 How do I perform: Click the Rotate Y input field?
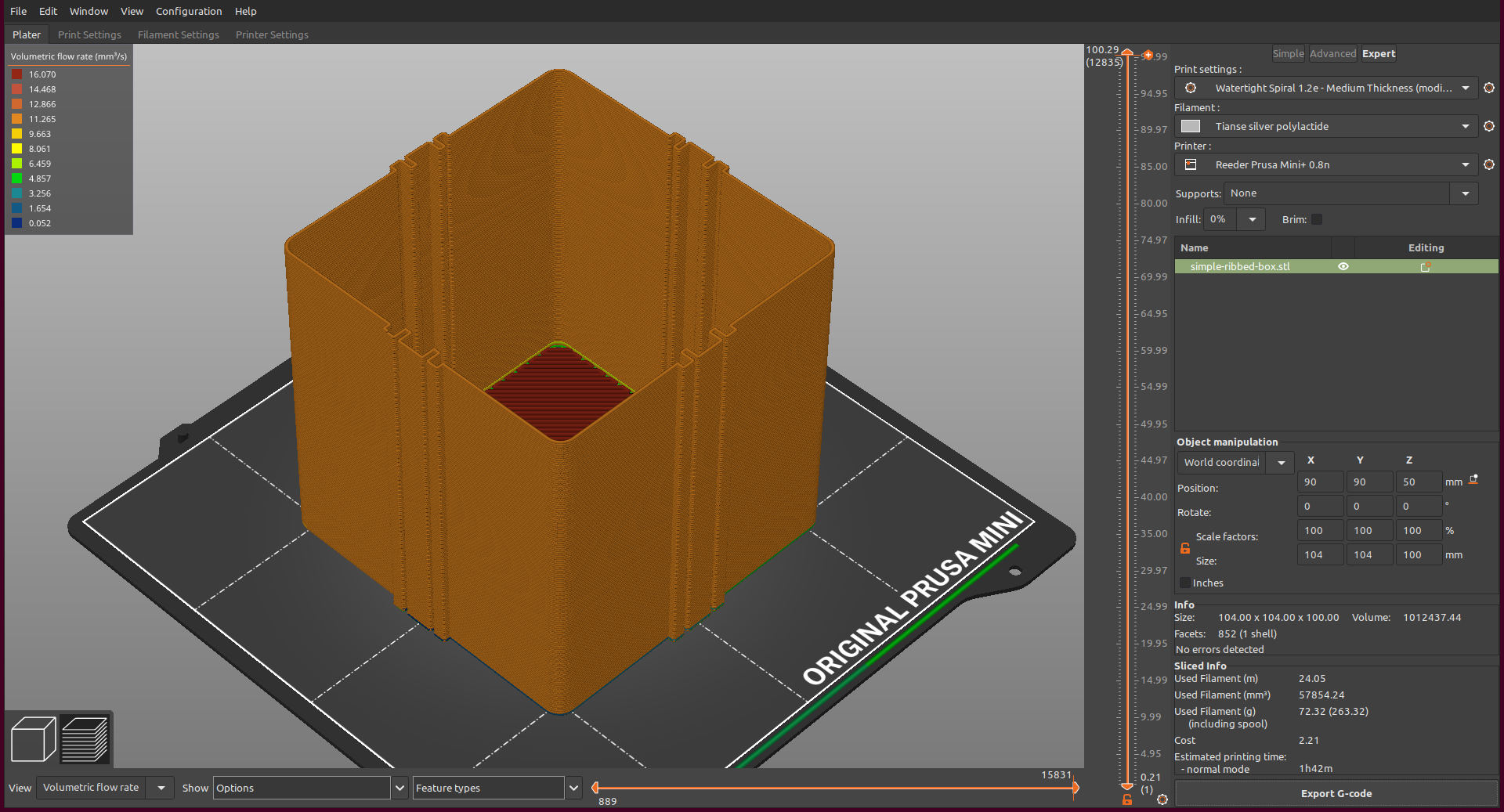1369,506
